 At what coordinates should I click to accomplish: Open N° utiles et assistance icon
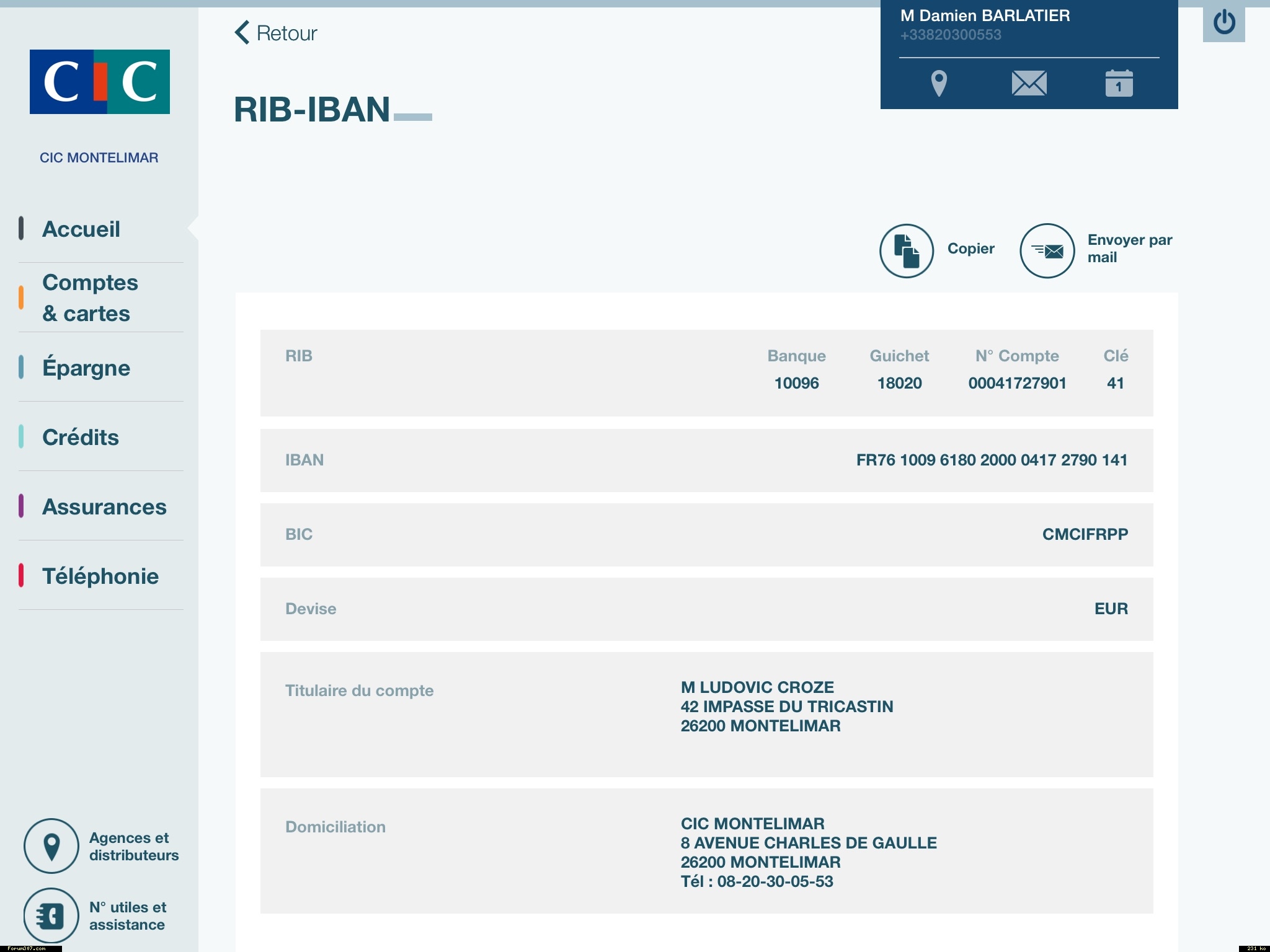pos(51,915)
